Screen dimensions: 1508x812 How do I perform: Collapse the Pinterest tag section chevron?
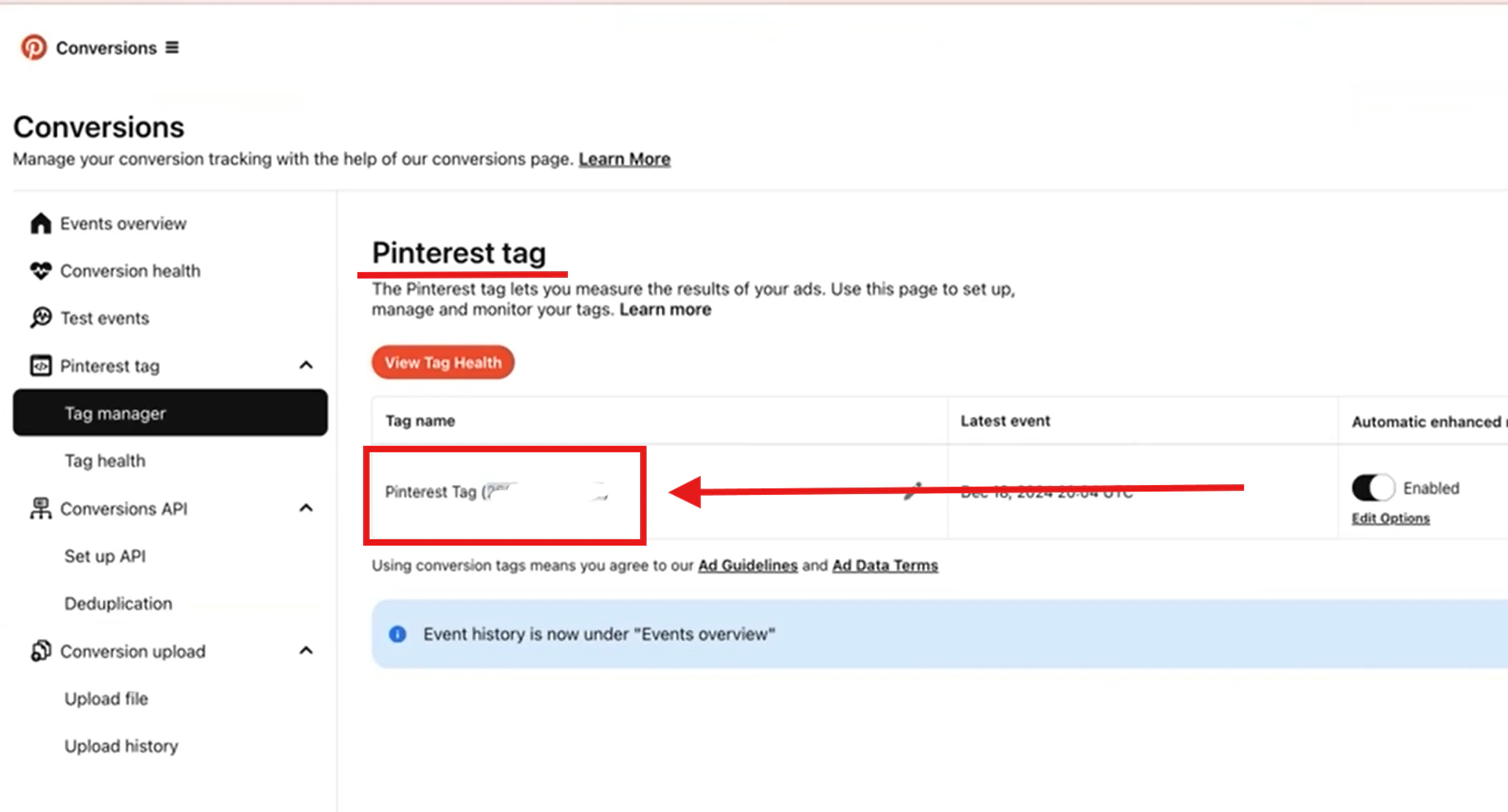click(307, 365)
